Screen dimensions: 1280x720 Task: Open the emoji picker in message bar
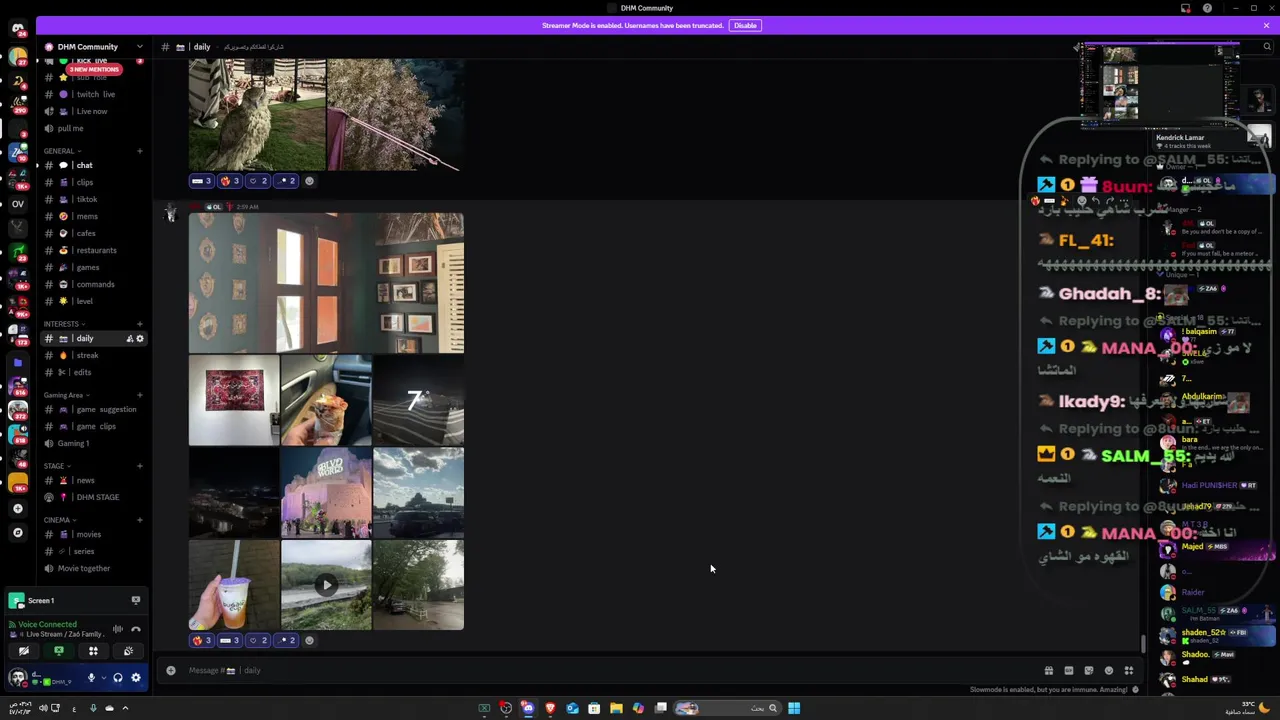(1108, 671)
